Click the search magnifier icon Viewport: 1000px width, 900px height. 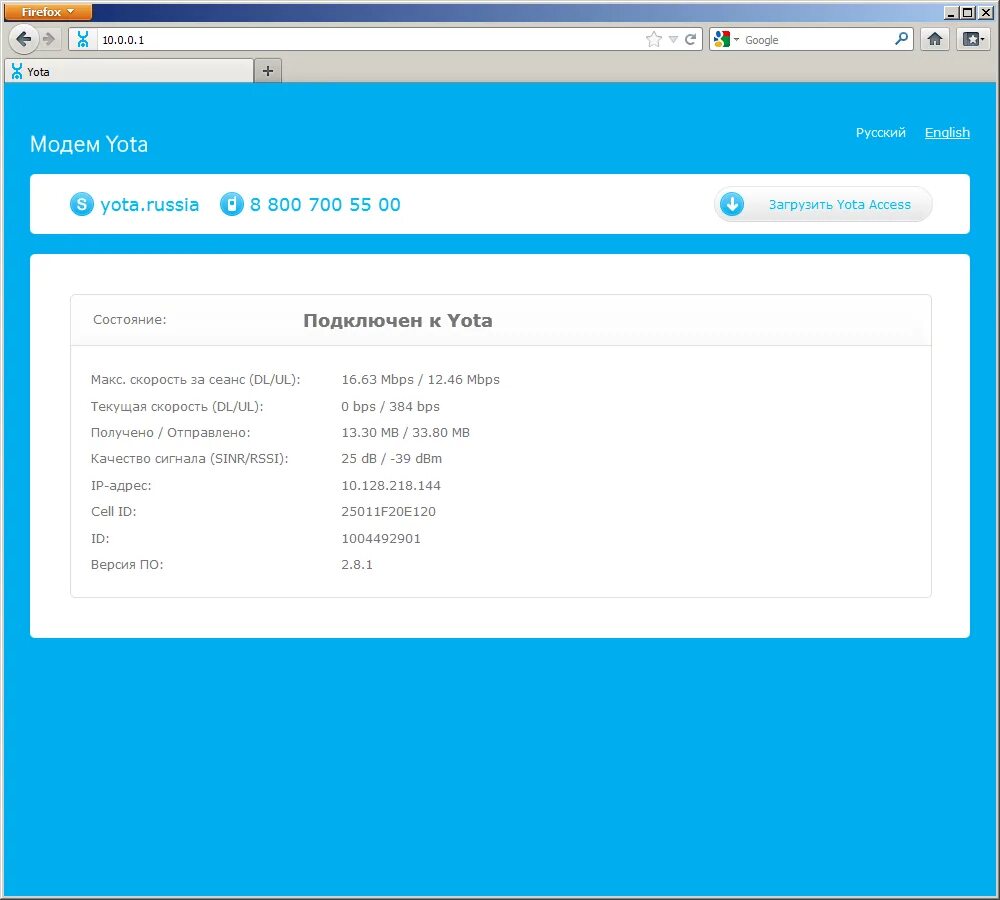coord(901,39)
